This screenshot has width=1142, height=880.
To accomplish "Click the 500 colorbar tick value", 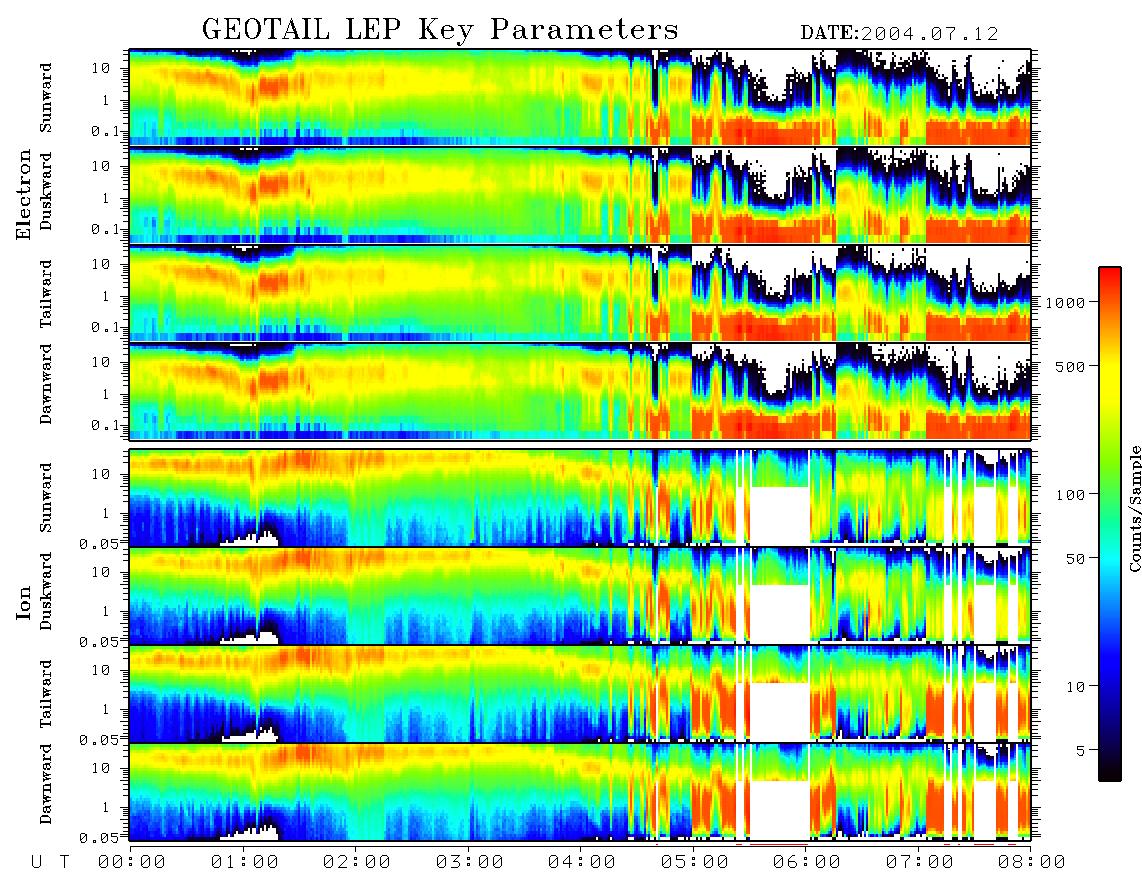I will click(1071, 366).
